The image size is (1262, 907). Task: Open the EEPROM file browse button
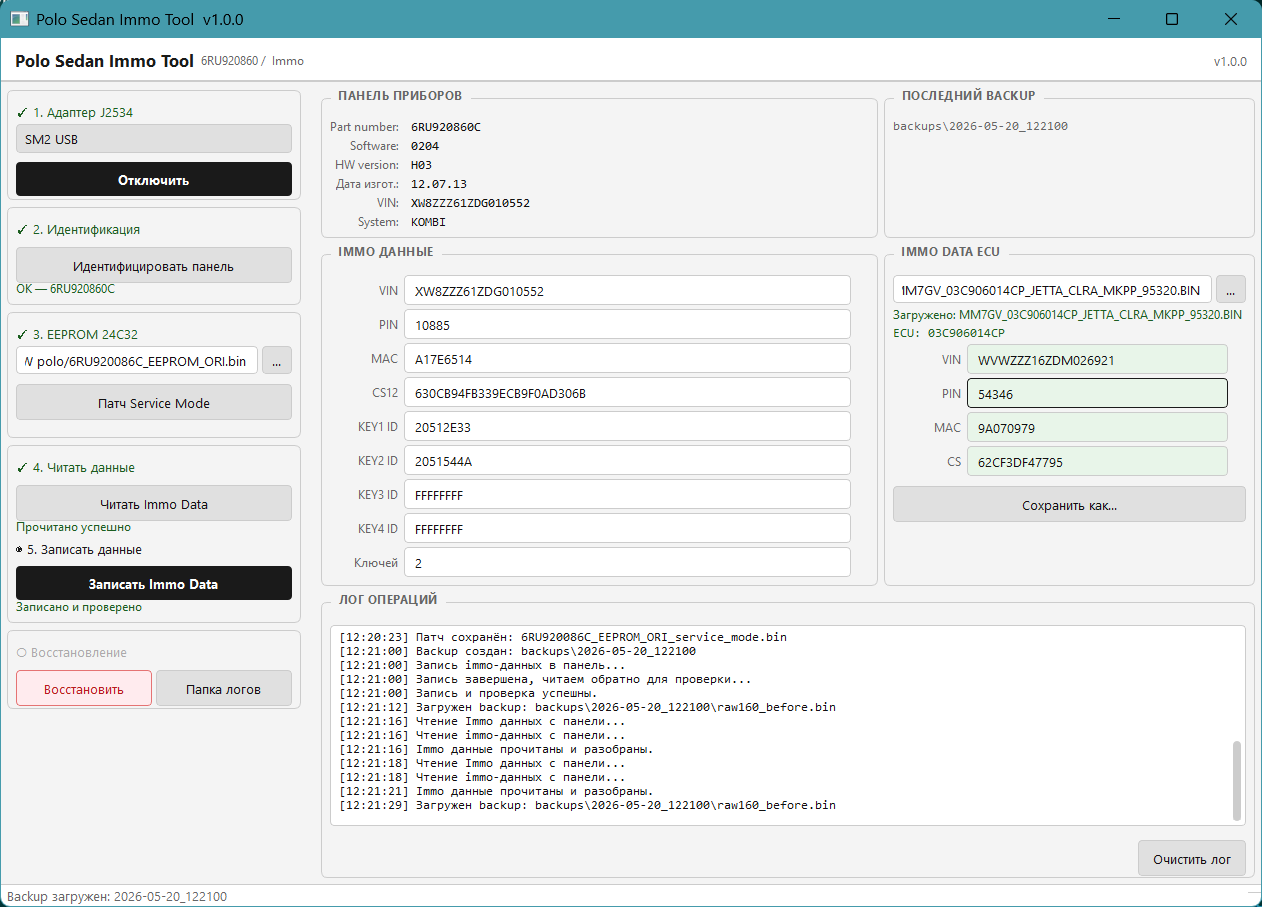click(x=277, y=360)
